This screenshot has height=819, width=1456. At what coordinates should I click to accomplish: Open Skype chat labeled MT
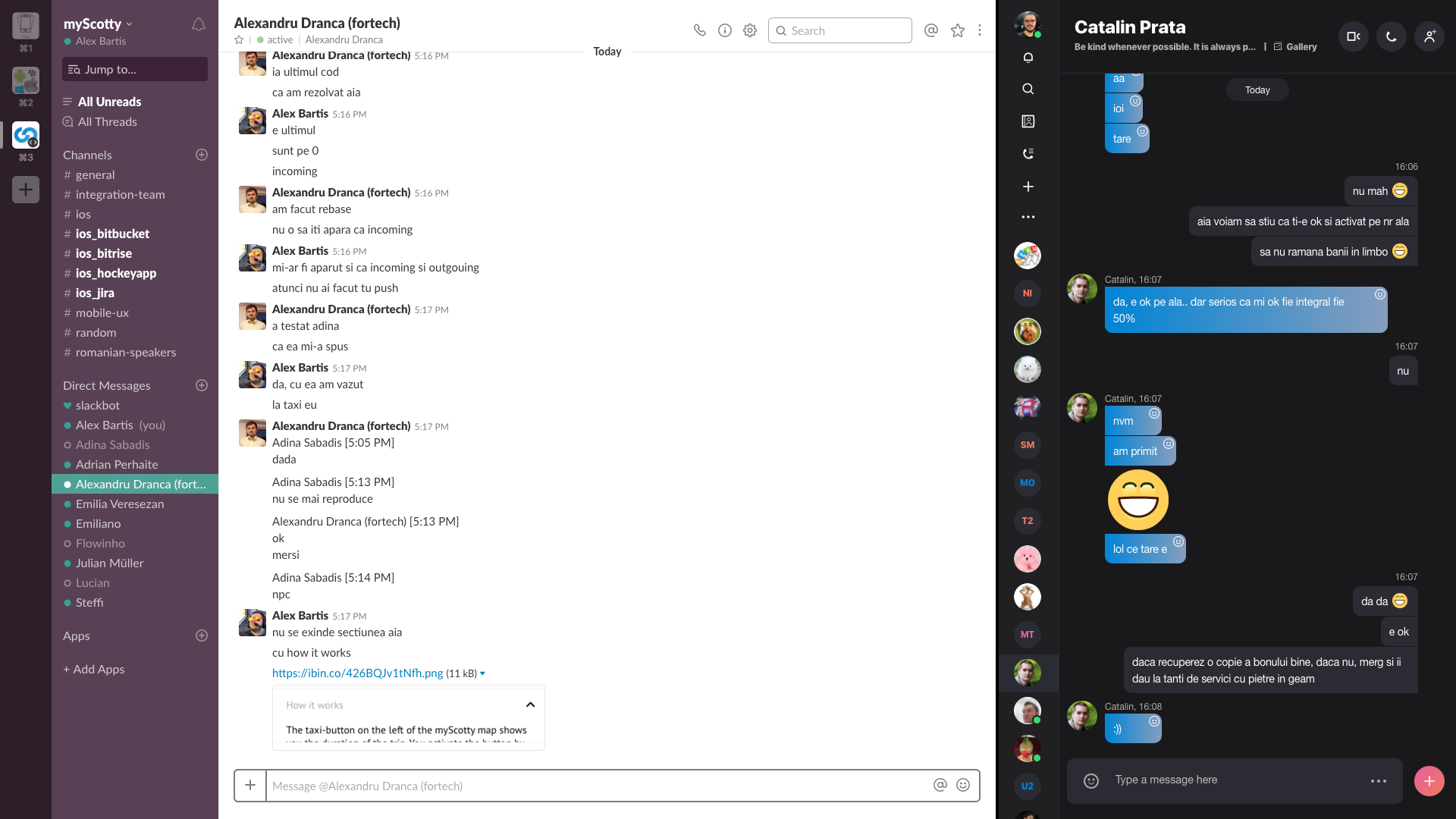[x=1028, y=635]
